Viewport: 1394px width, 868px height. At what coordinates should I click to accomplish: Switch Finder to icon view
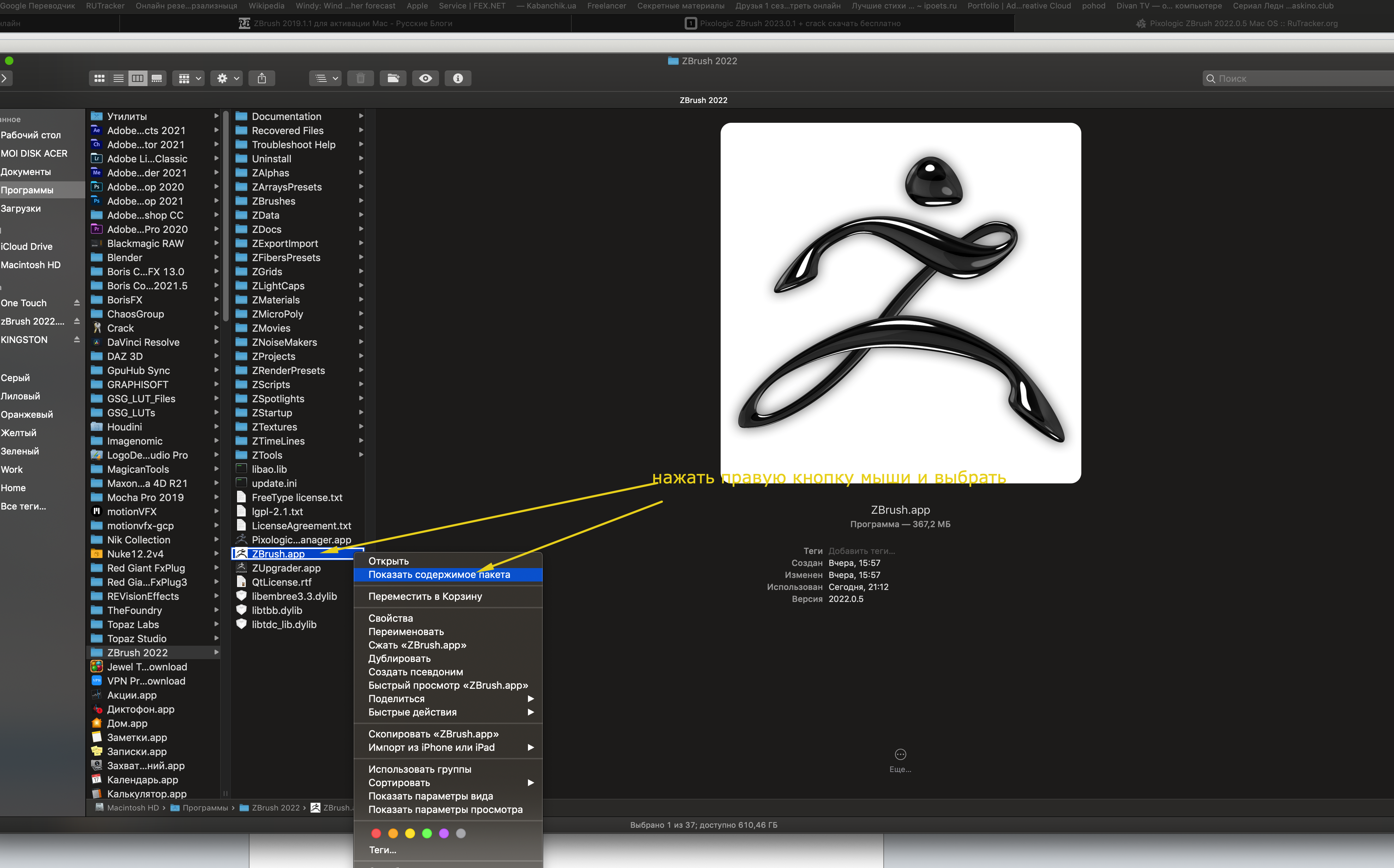[x=99, y=79]
